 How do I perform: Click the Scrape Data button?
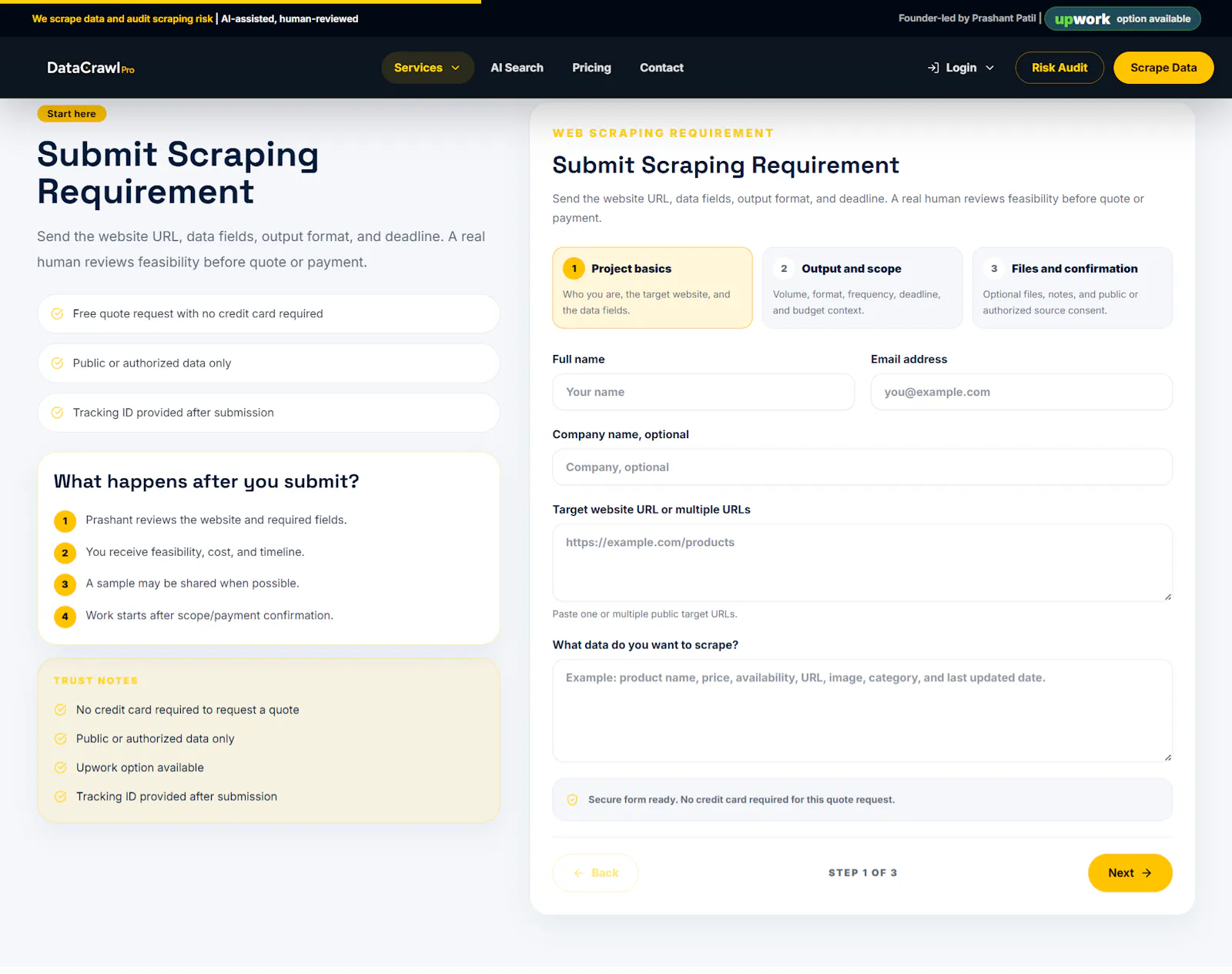[1163, 68]
